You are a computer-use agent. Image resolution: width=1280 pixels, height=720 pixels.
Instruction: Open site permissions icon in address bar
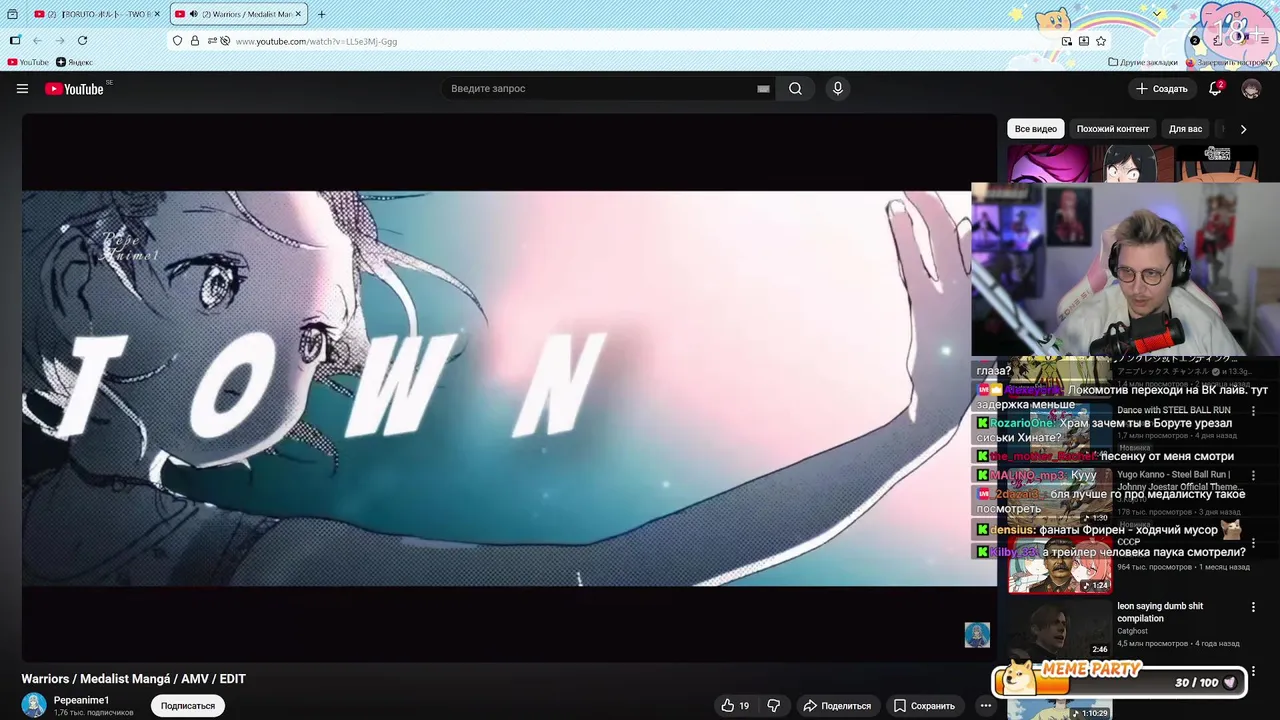click(212, 41)
